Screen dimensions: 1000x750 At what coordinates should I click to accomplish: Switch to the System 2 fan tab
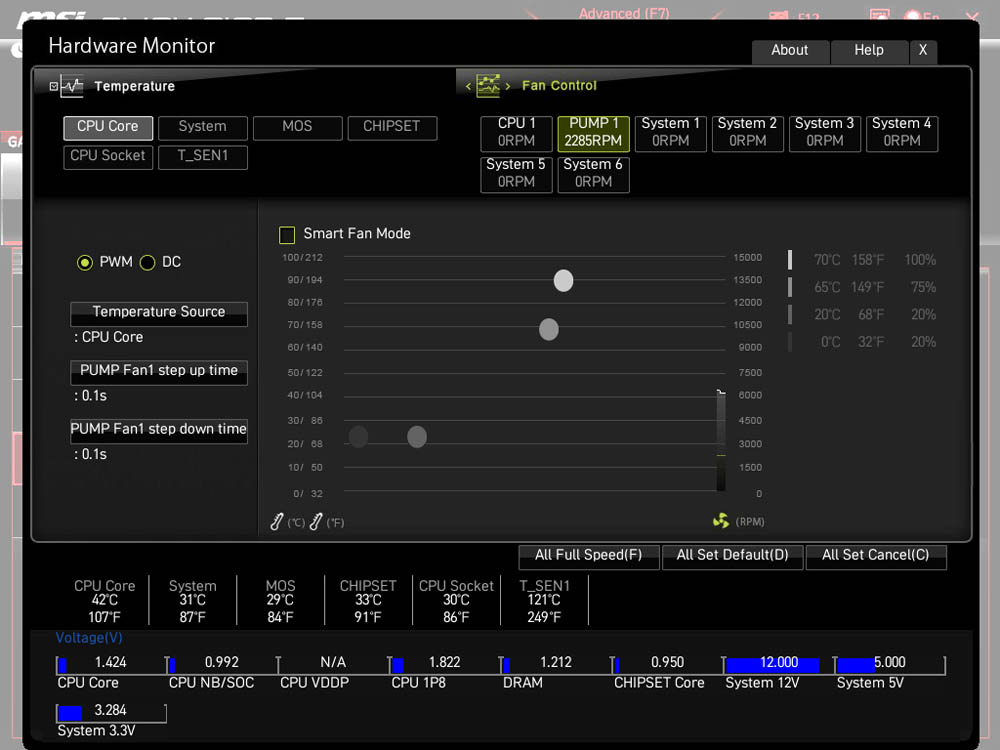747,133
